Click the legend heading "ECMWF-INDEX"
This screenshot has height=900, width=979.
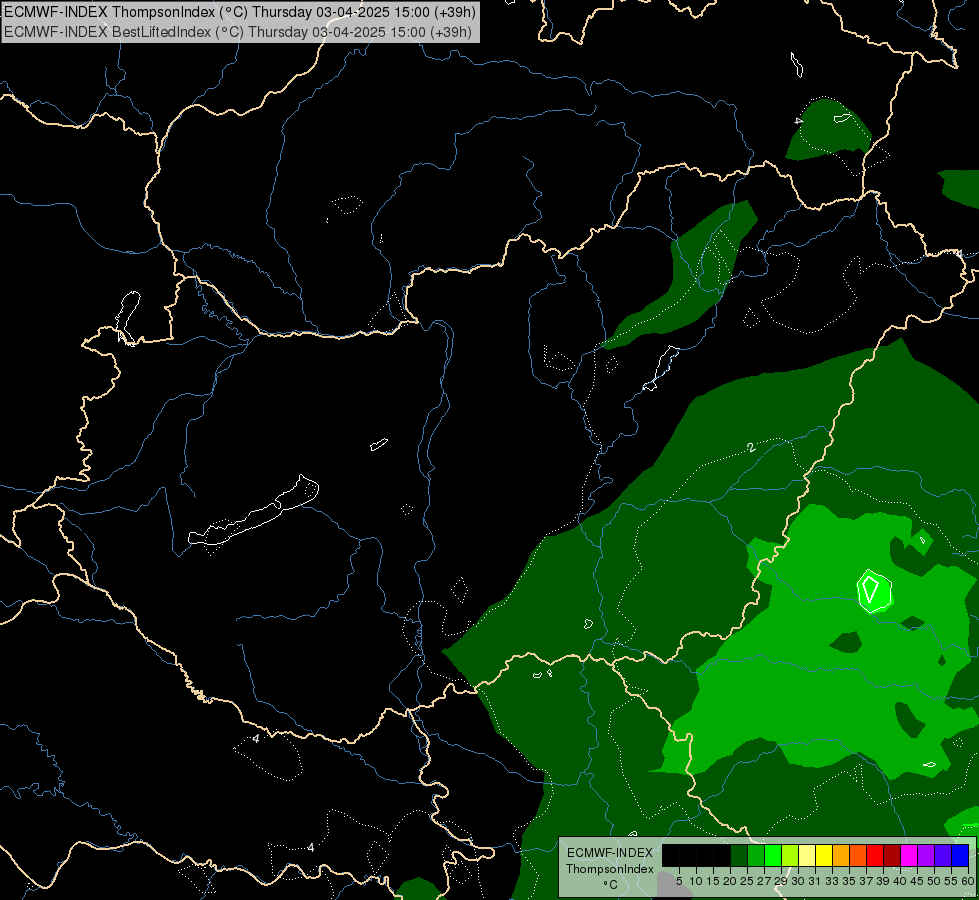[x=609, y=853]
